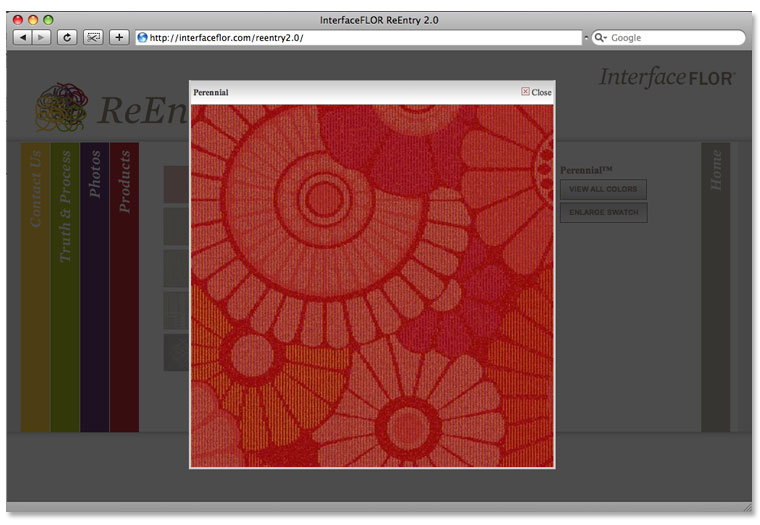Screen dimensions: 760x525
Task: Click the Perennial™ product name heading
Action: 586,170
